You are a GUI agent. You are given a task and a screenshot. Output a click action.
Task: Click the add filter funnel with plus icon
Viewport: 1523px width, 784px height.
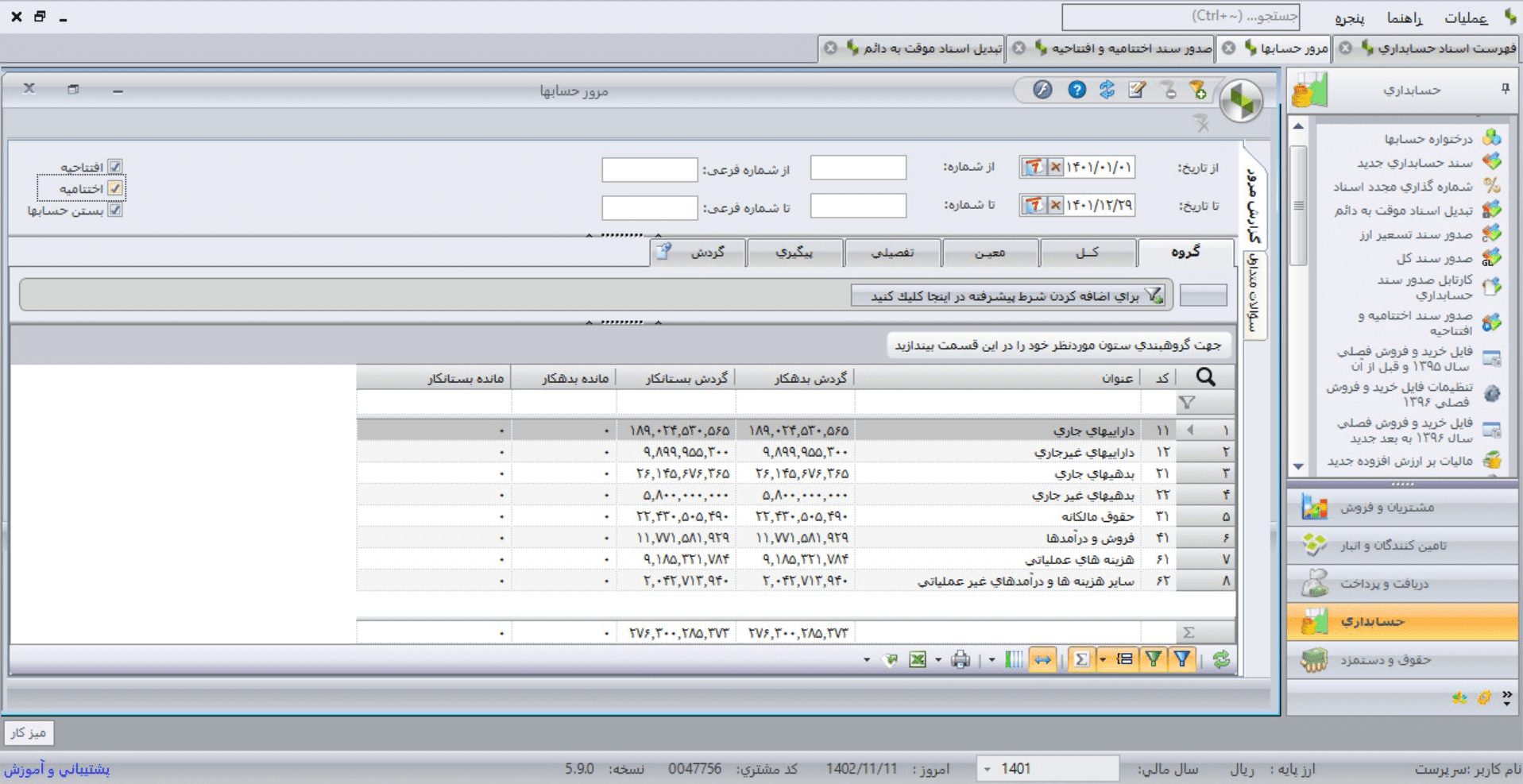click(1198, 90)
